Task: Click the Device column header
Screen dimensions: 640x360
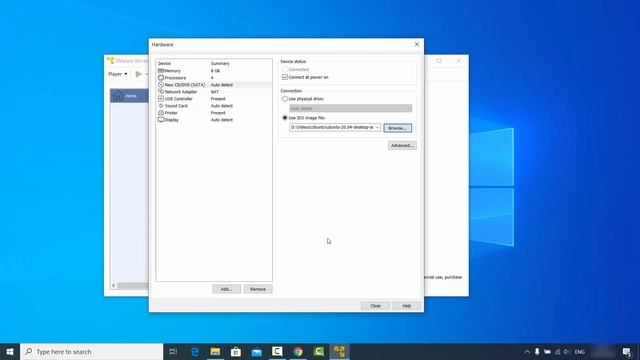Action: coord(164,63)
